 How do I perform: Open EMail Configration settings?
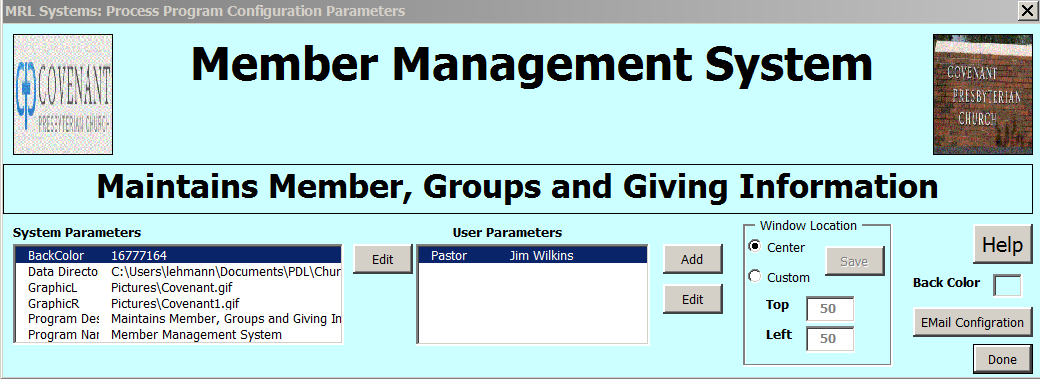(x=972, y=323)
